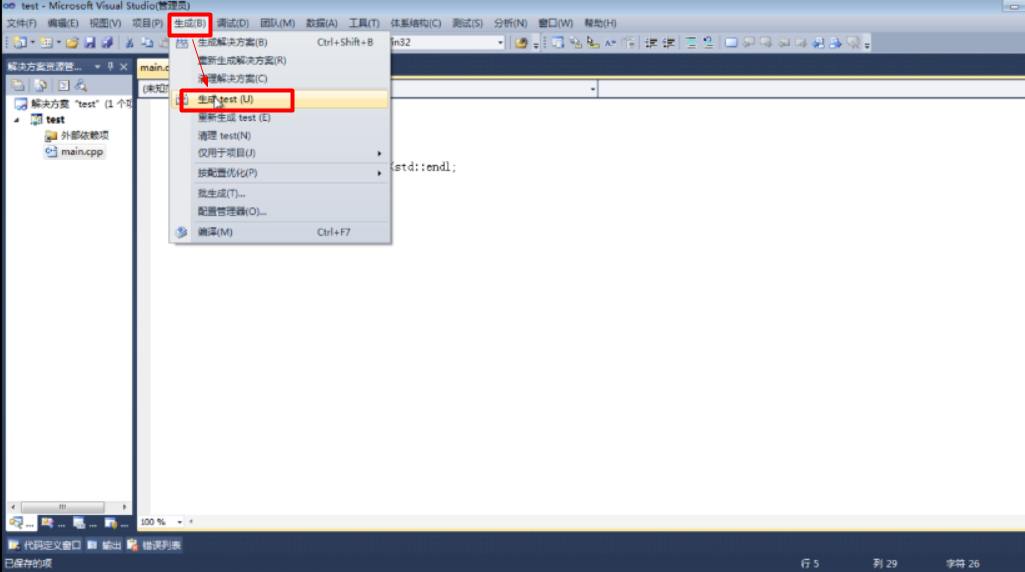Open the 文件(F) menu

coord(22,23)
